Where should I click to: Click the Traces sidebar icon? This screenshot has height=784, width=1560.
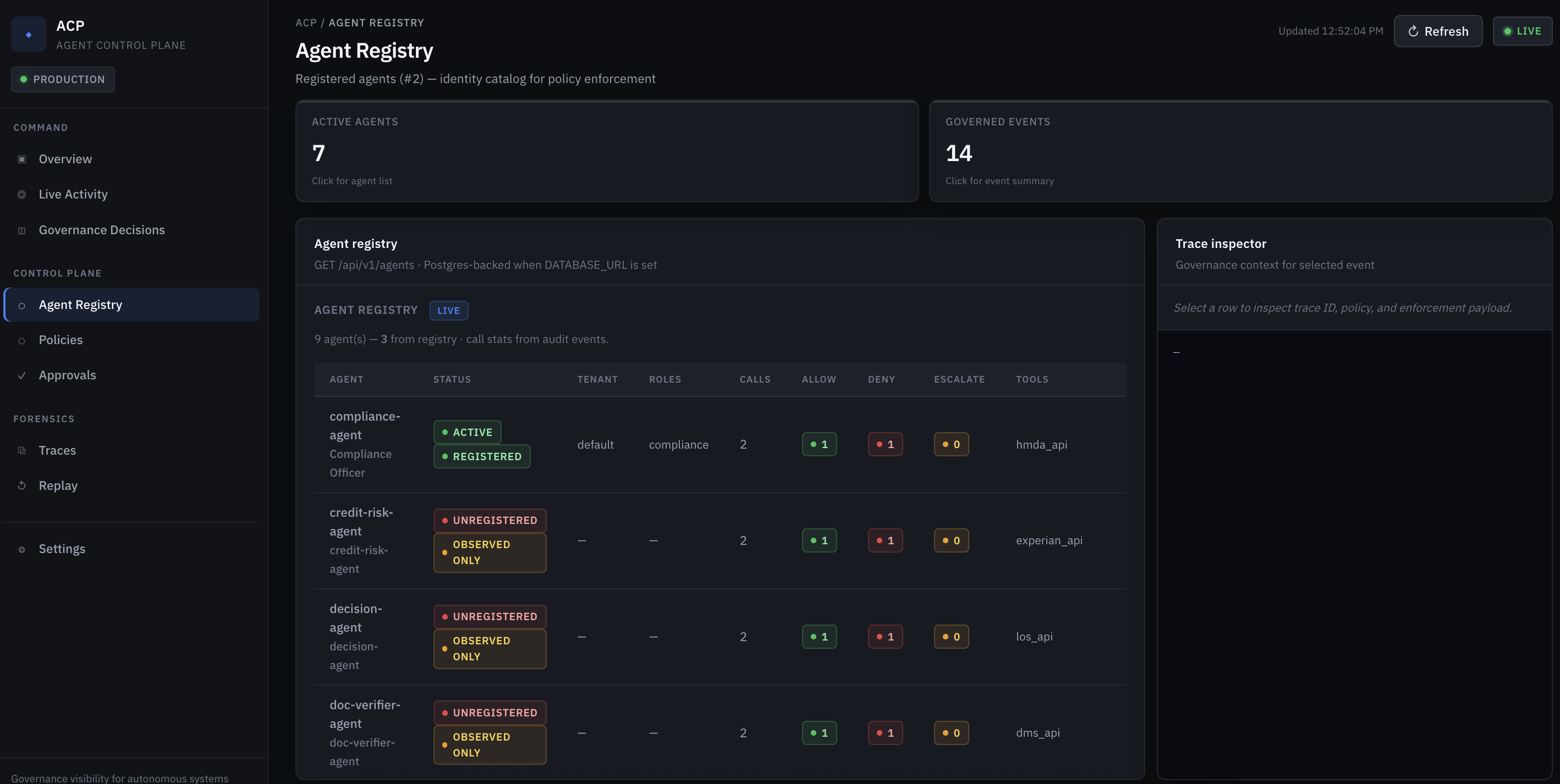point(22,450)
